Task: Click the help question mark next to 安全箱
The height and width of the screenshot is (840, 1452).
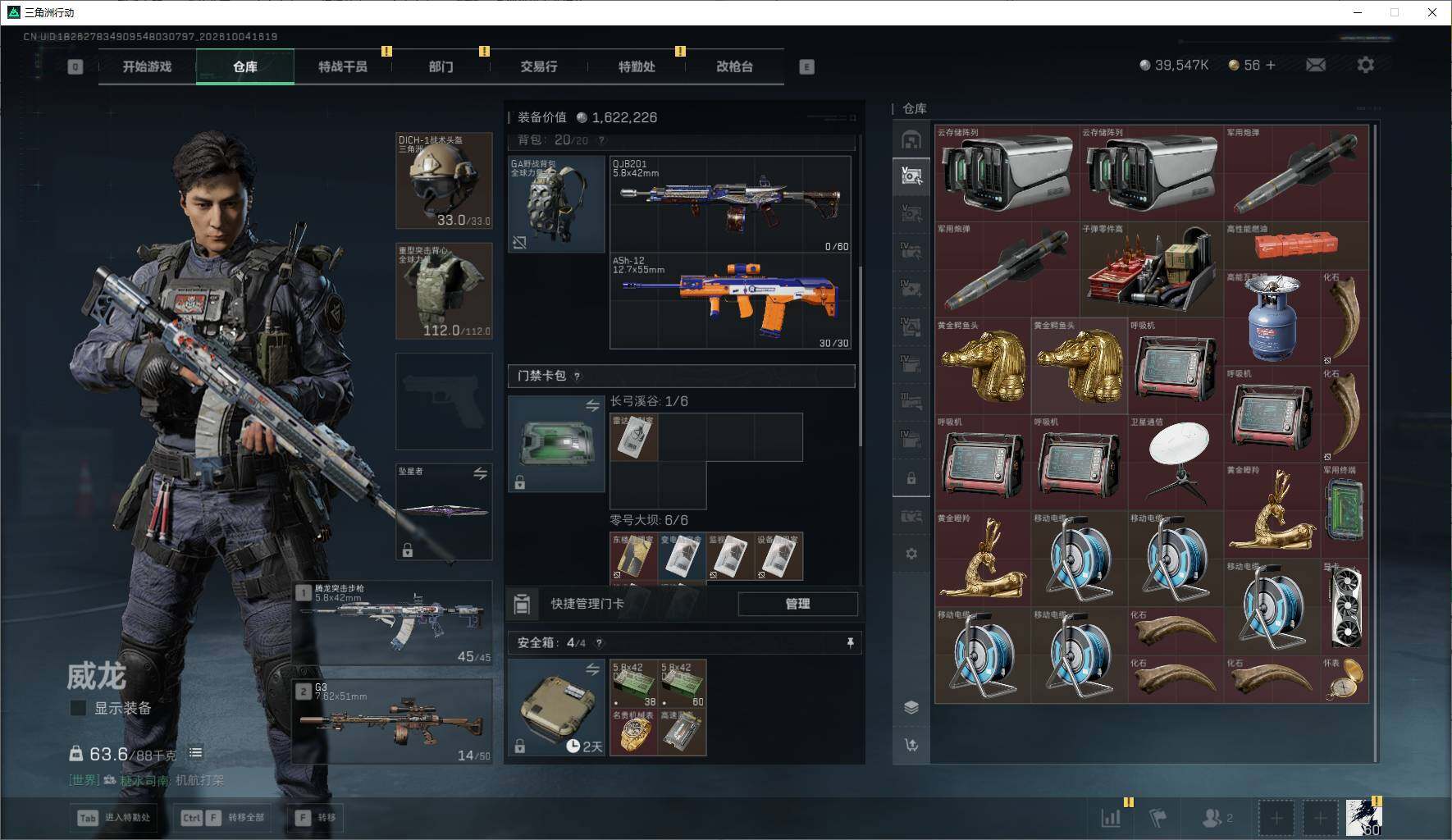Action: click(599, 643)
